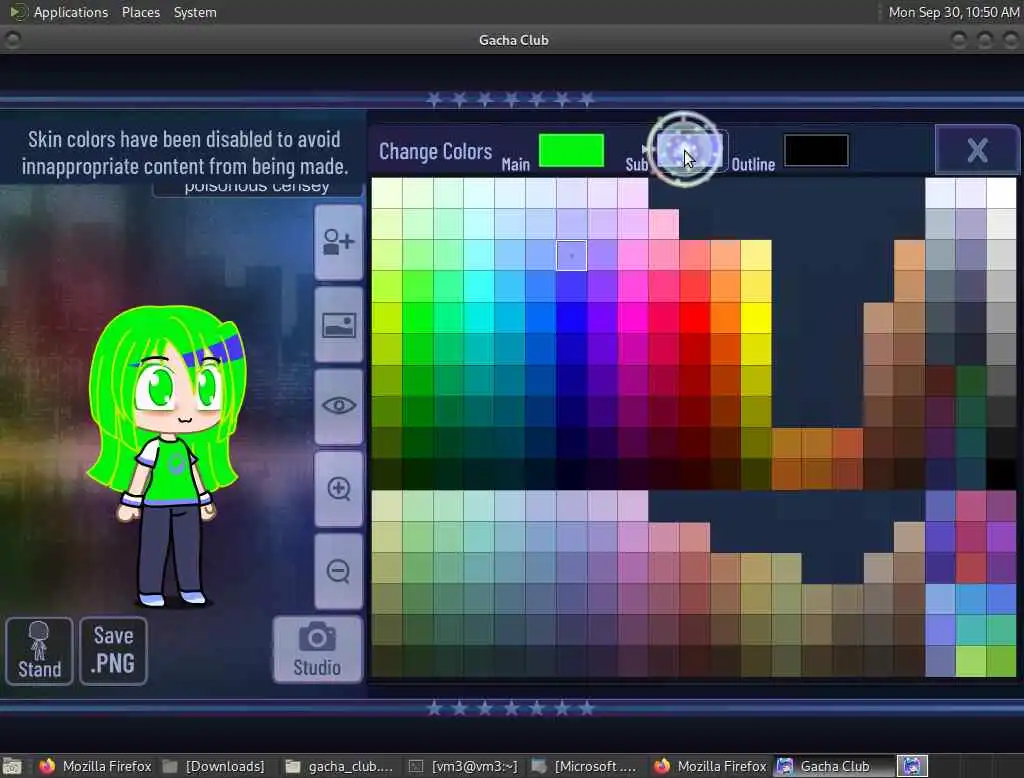Select the Sub color swatch
The height and width of the screenshot is (778, 1024).
(692, 150)
